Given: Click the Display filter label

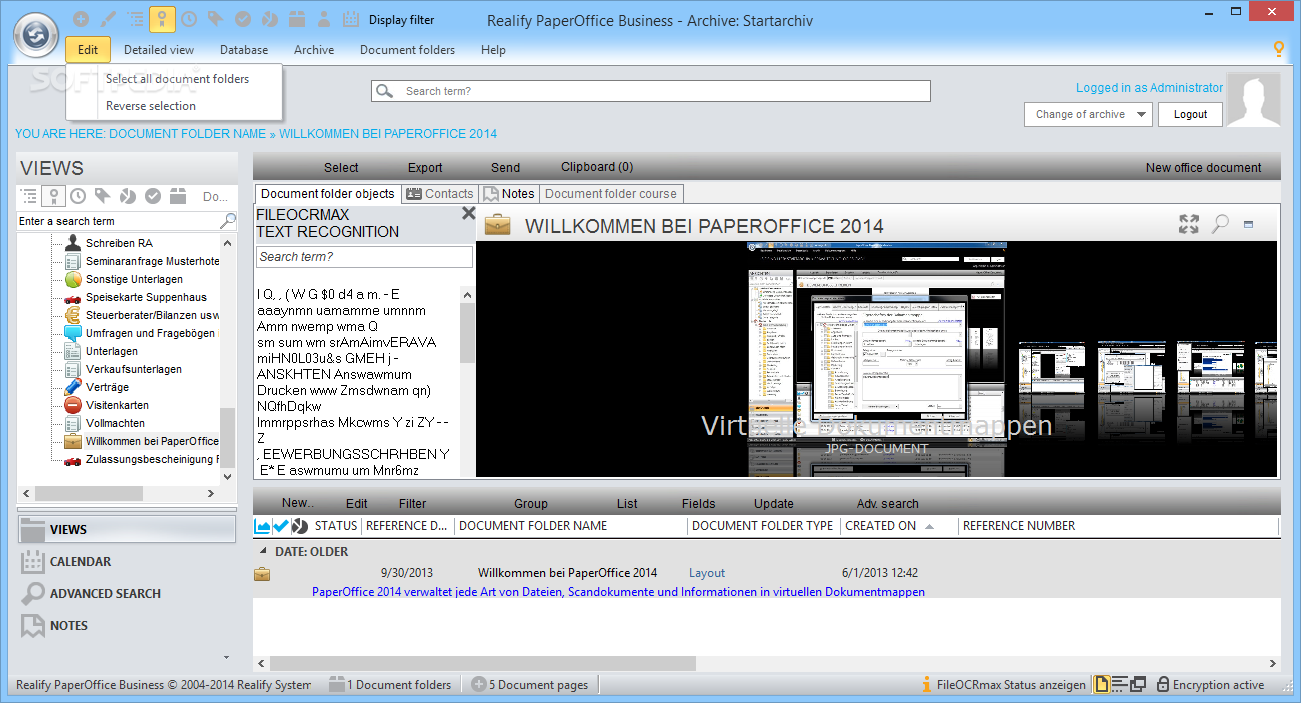Looking at the screenshot, I should coord(402,20).
